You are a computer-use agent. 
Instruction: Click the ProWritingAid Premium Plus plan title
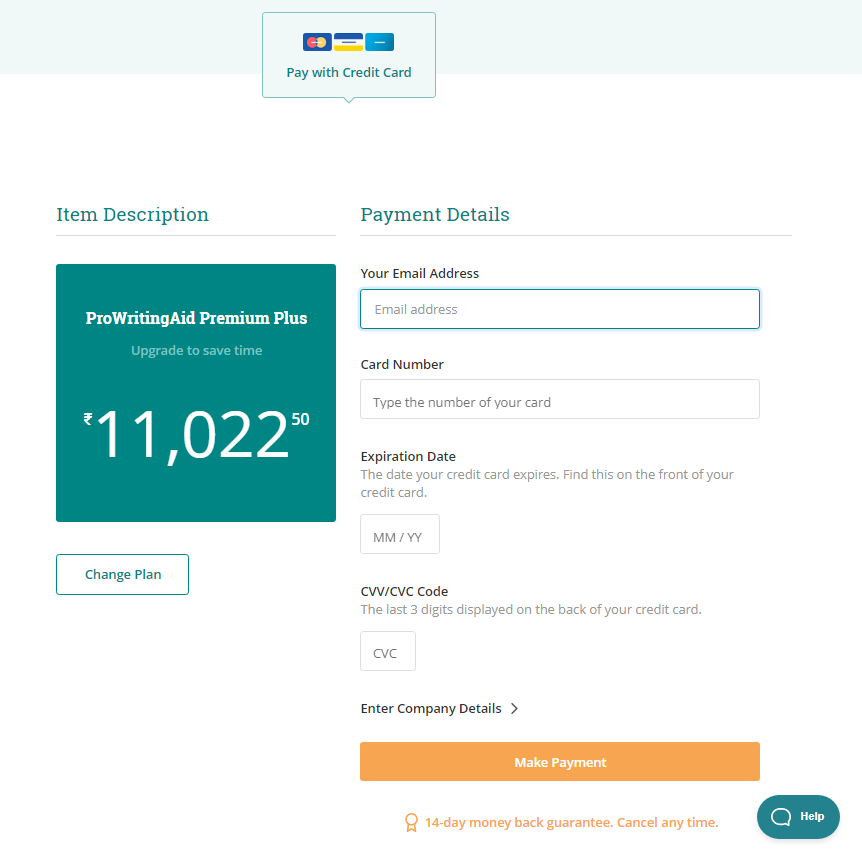click(x=196, y=318)
